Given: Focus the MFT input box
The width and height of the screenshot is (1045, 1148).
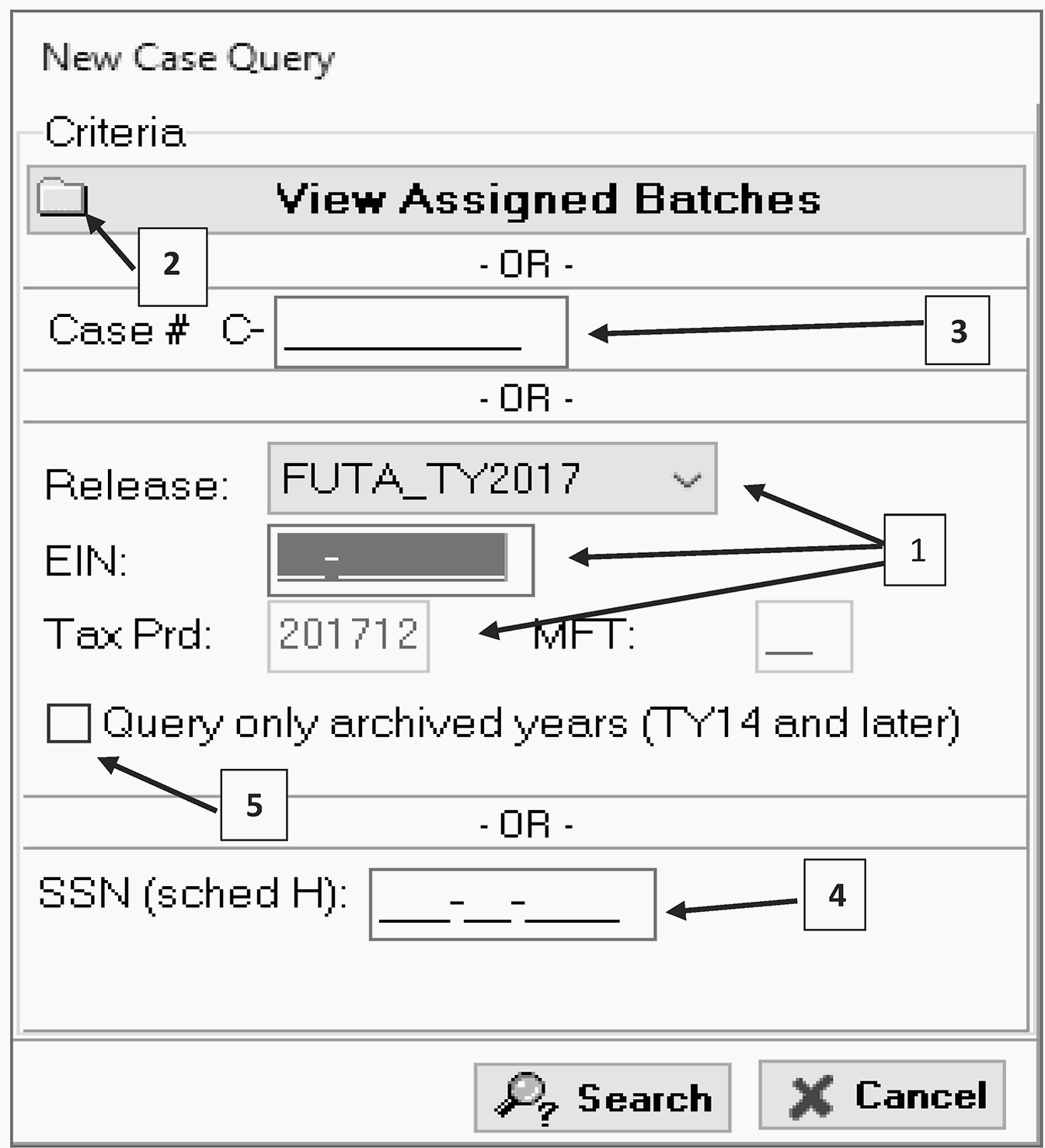Looking at the screenshot, I should [x=803, y=636].
